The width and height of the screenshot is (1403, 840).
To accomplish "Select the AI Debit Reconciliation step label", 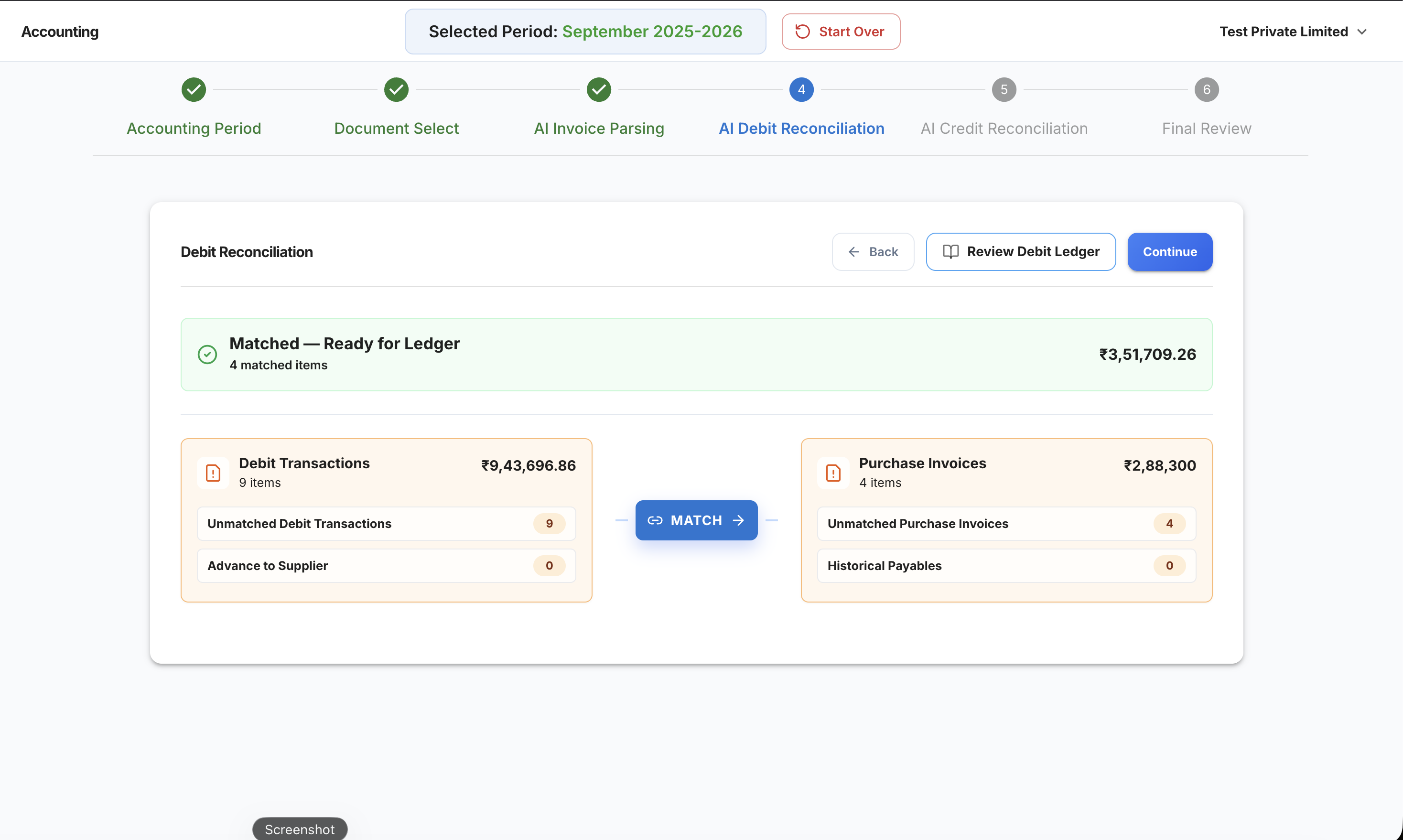I will (801, 129).
